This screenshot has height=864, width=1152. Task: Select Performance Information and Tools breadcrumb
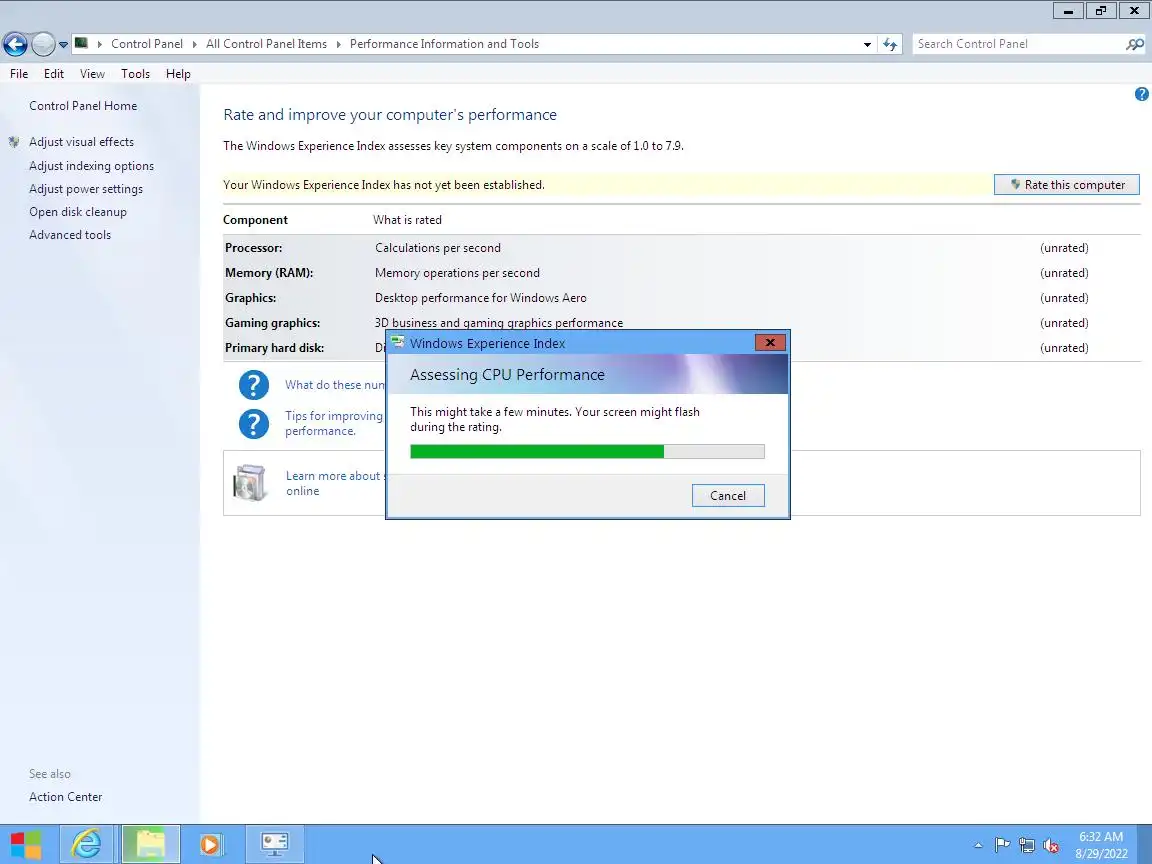(444, 44)
